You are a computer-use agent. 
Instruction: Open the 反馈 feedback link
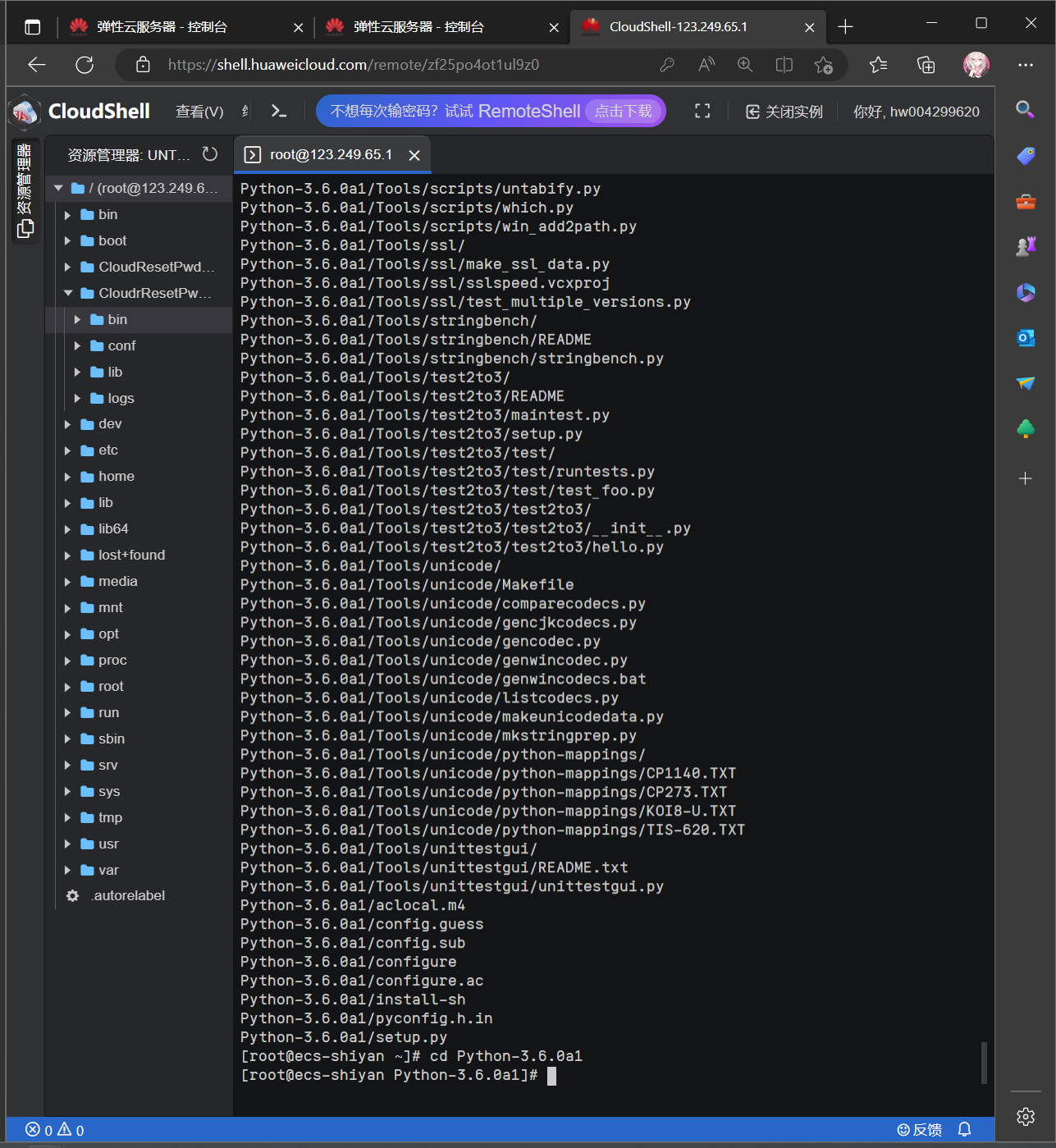920,1130
